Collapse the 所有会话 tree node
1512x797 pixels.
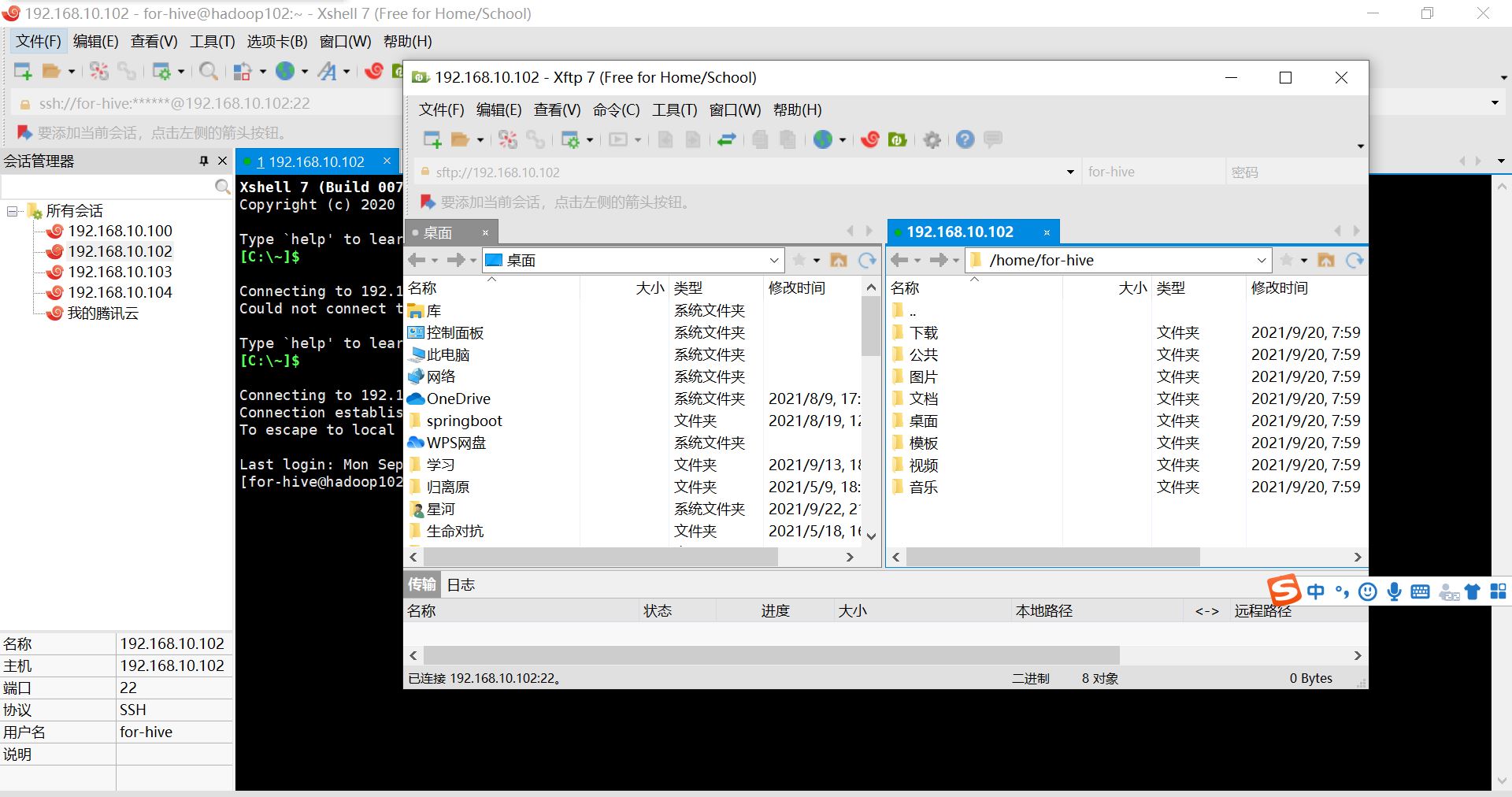pyautogui.click(x=13, y=211)
